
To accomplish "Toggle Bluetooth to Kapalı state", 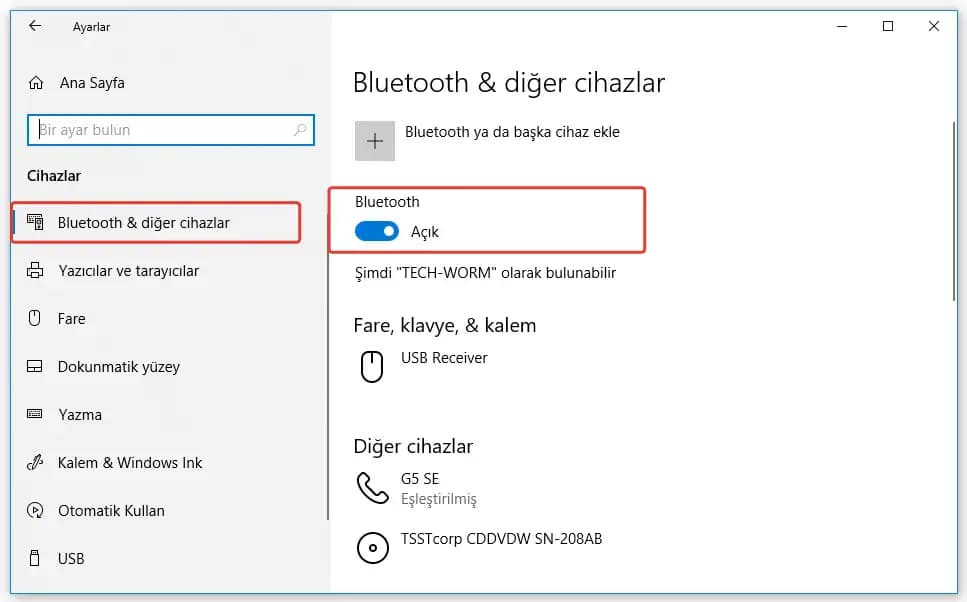I will pos(376,230).
